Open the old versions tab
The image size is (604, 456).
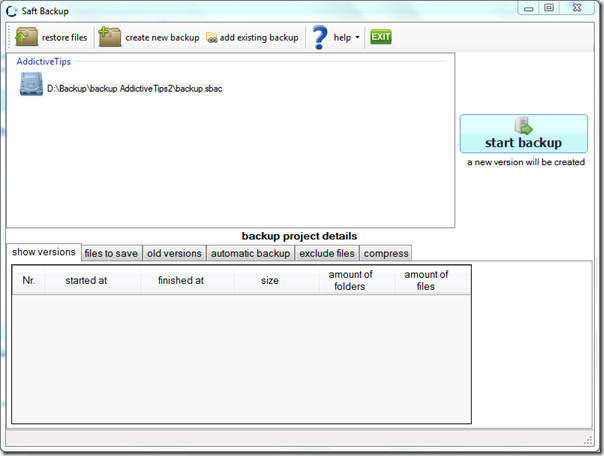pyautogui.click(x=174, y=253)
